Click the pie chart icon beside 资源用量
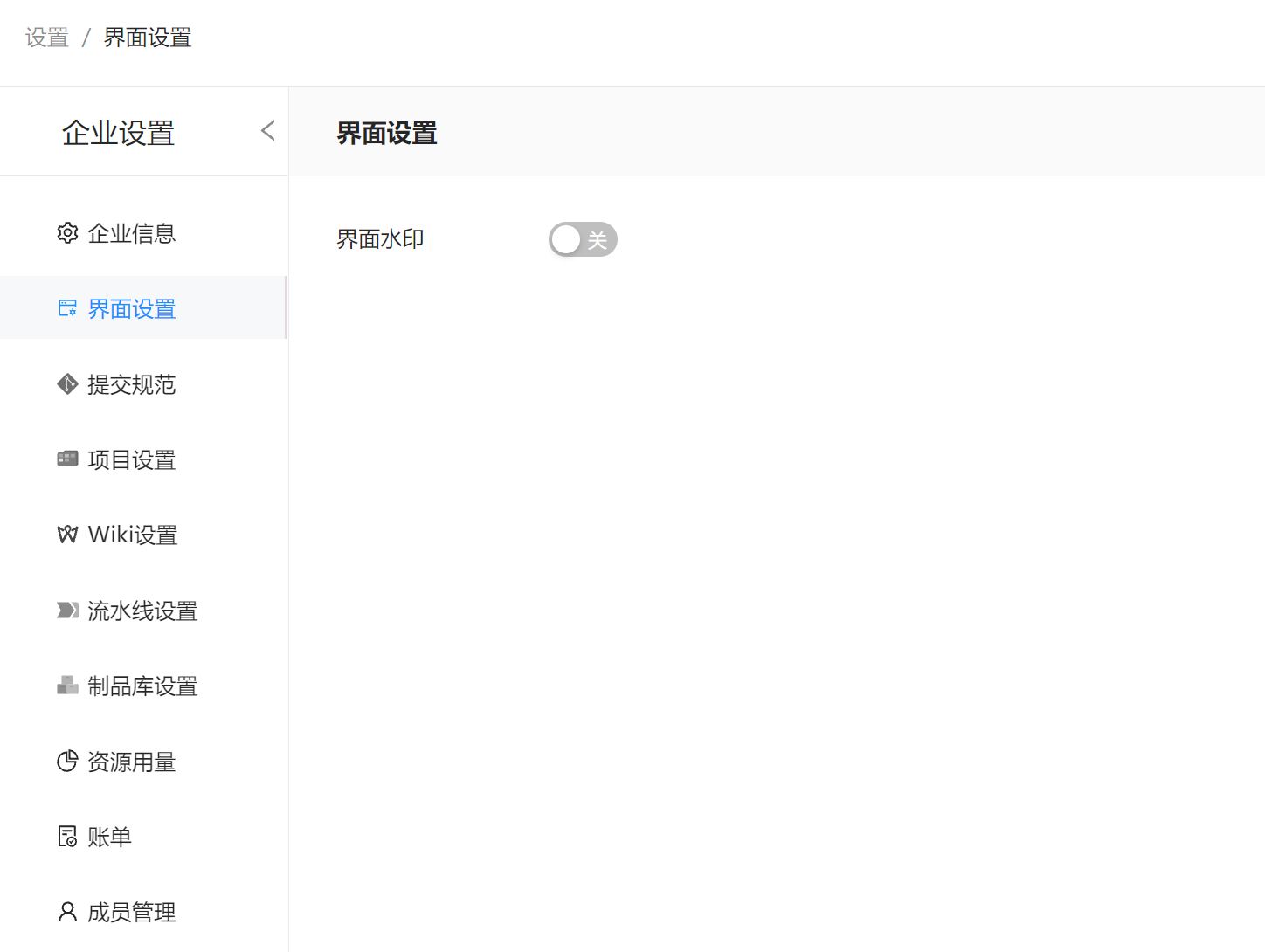 pos(67,762)
